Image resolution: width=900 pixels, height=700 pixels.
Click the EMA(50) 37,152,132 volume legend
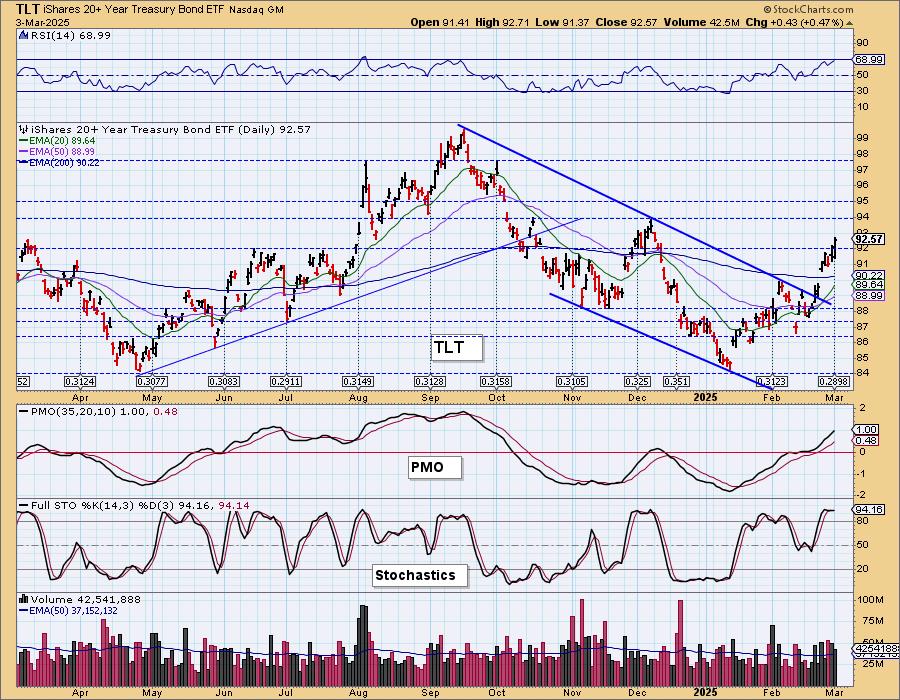coord(73,610)
